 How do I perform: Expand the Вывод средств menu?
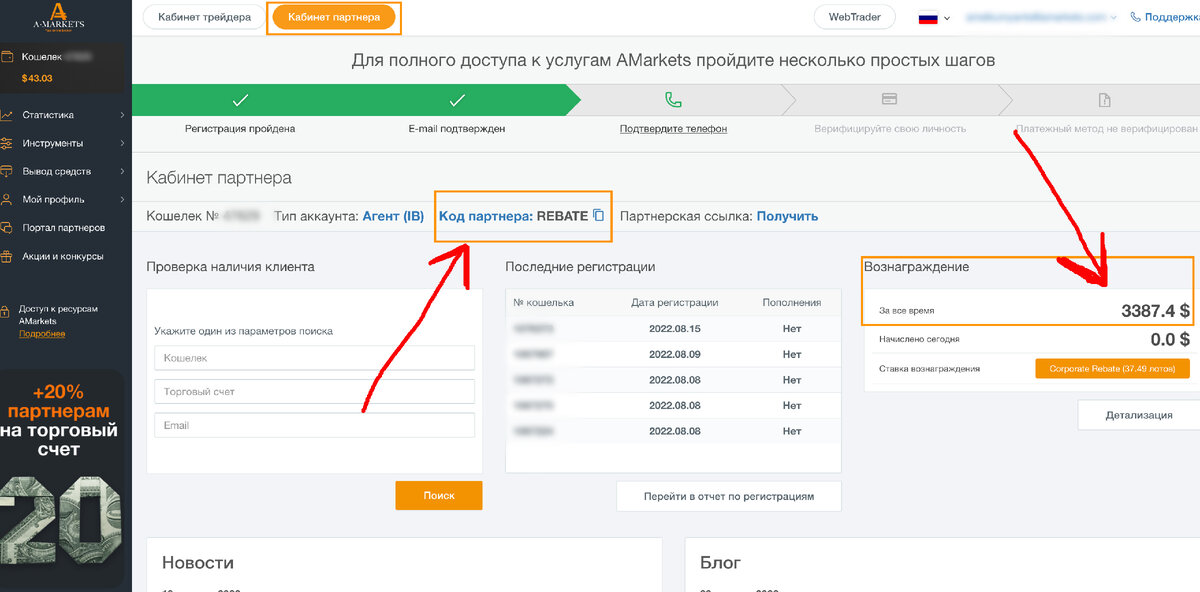pos(122,171)
